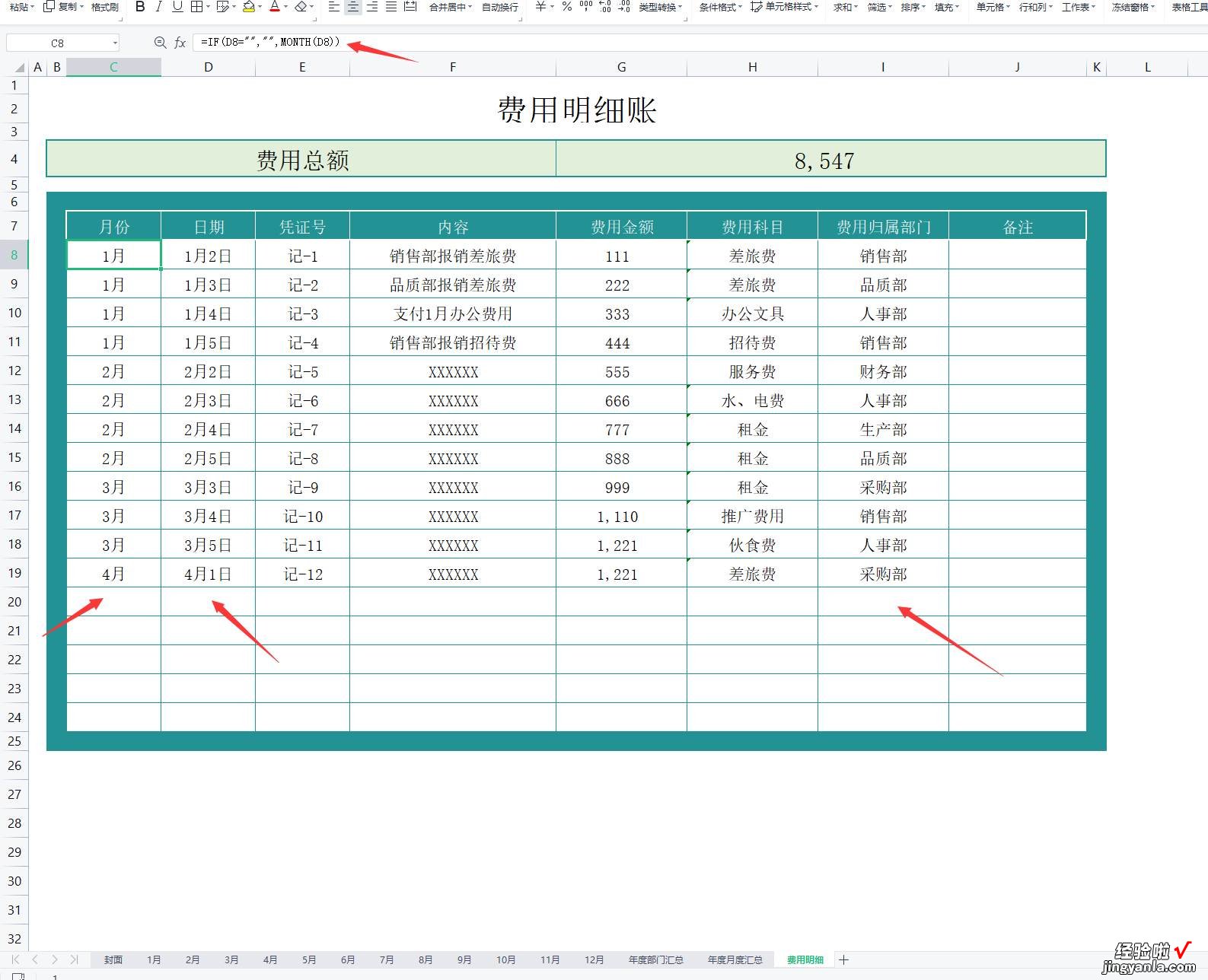Select cell with 销售部报销差旅费
This screenshot has height=980, width=1208.
[453, 256]
